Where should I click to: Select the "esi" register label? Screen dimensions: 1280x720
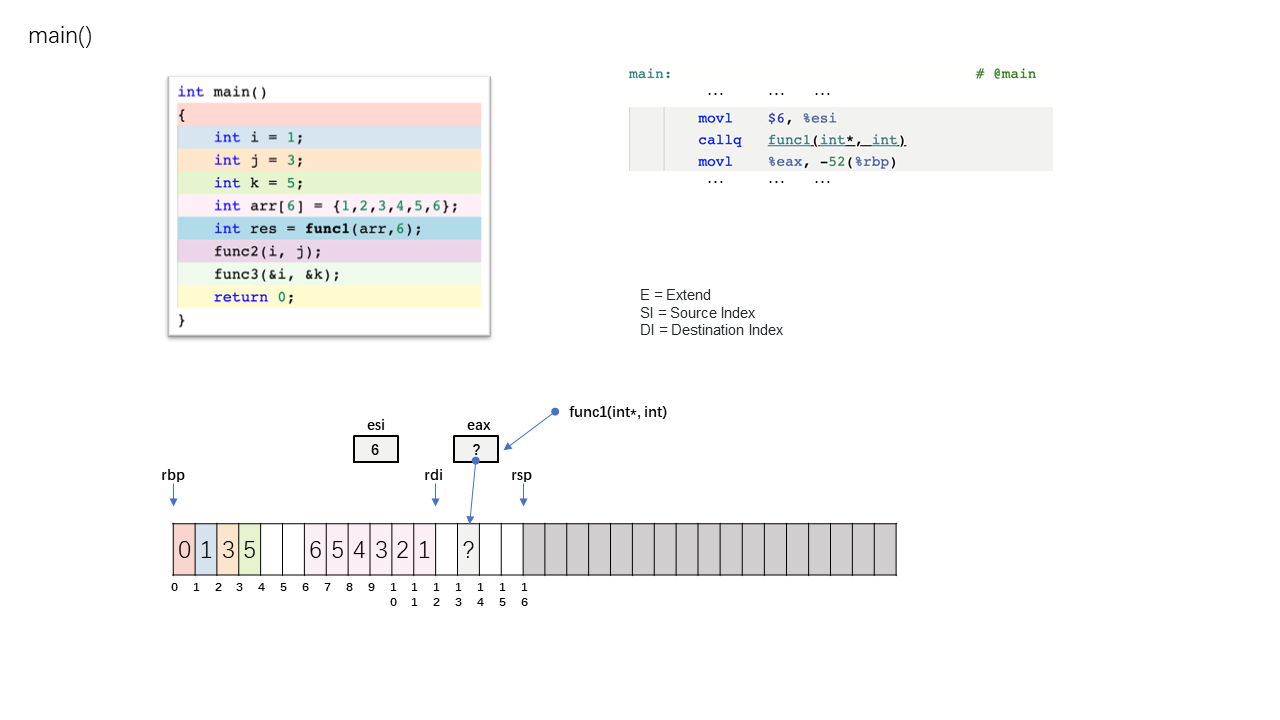coord(376,425)
